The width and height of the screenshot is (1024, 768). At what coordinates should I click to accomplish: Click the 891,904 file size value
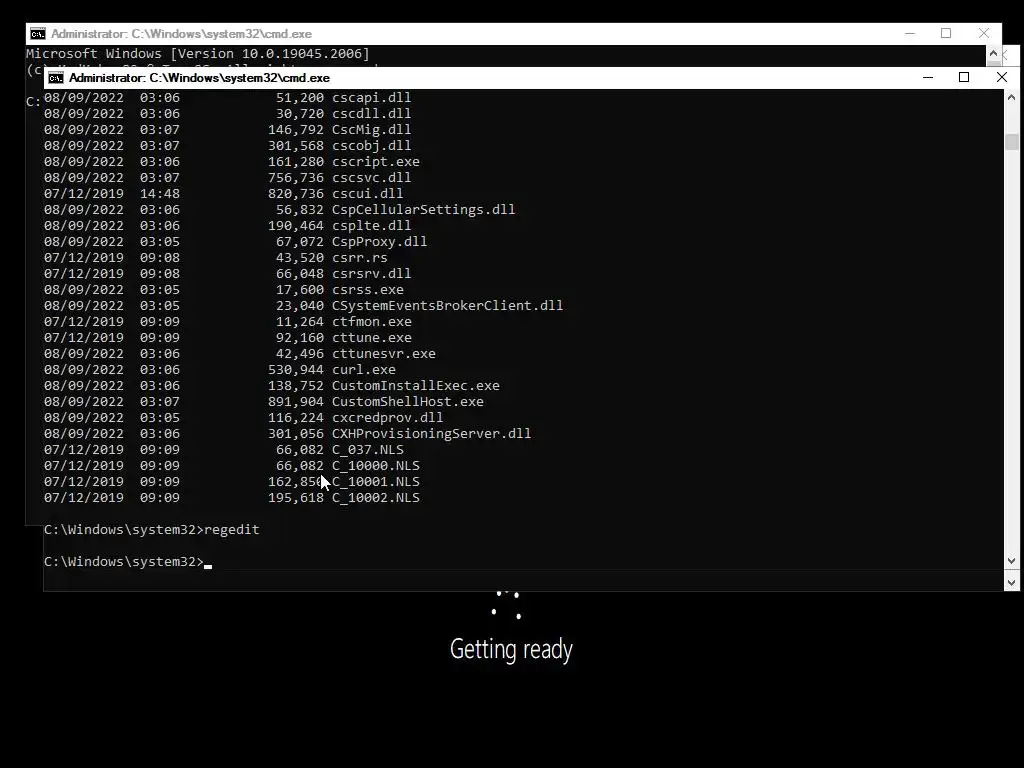pos(296,402)
